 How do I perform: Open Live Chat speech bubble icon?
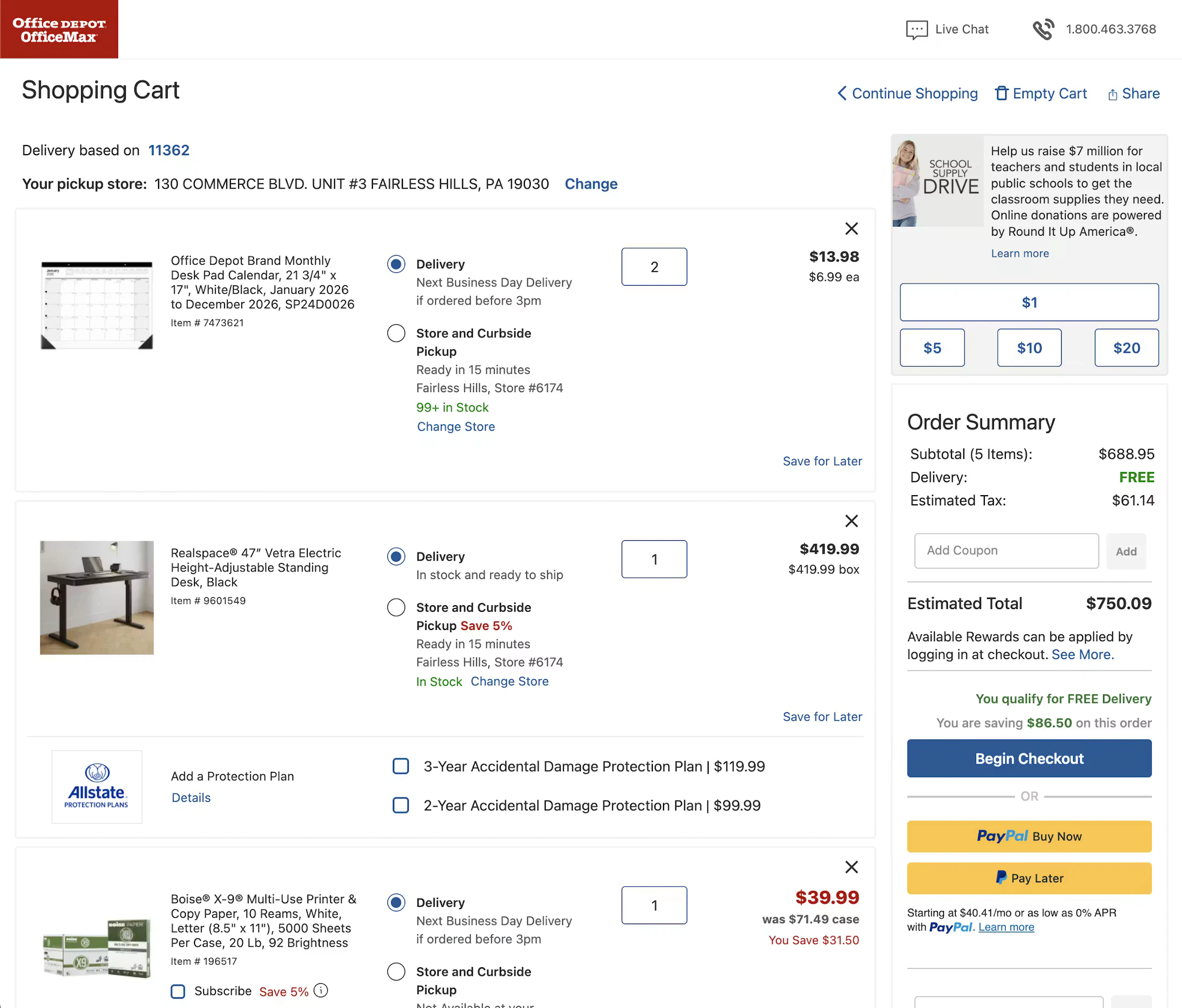pyautogui.click(x=916, y=30)
